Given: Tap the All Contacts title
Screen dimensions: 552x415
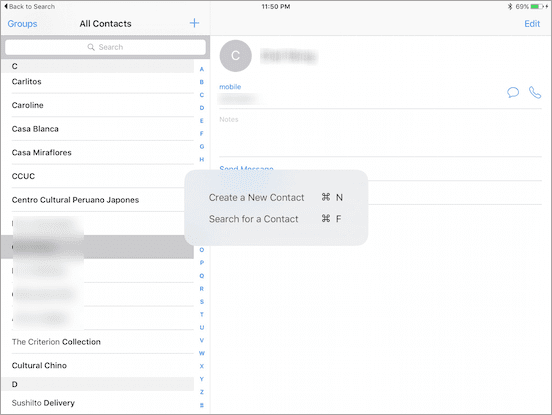Looking at the screenshot, I should [105, 24].
